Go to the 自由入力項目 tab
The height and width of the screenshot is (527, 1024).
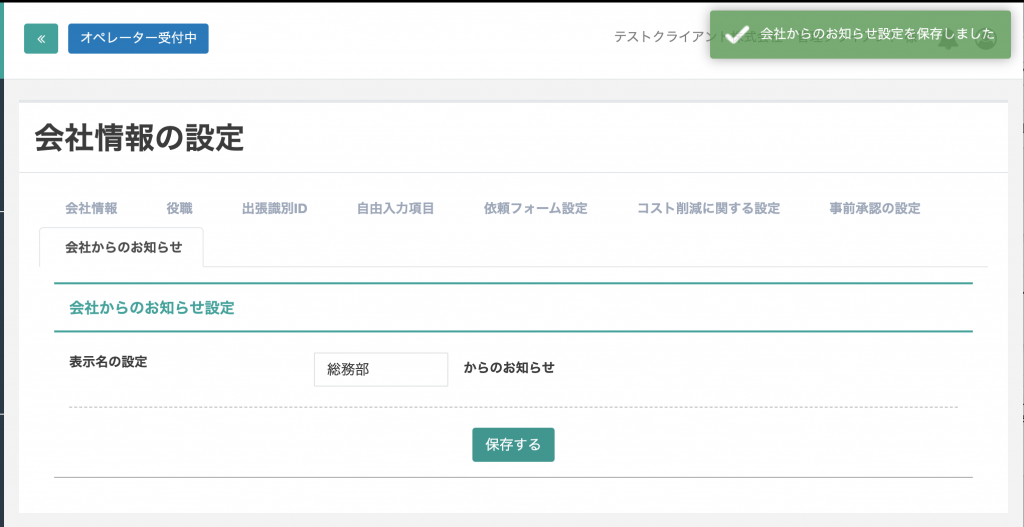coord(395,209)
